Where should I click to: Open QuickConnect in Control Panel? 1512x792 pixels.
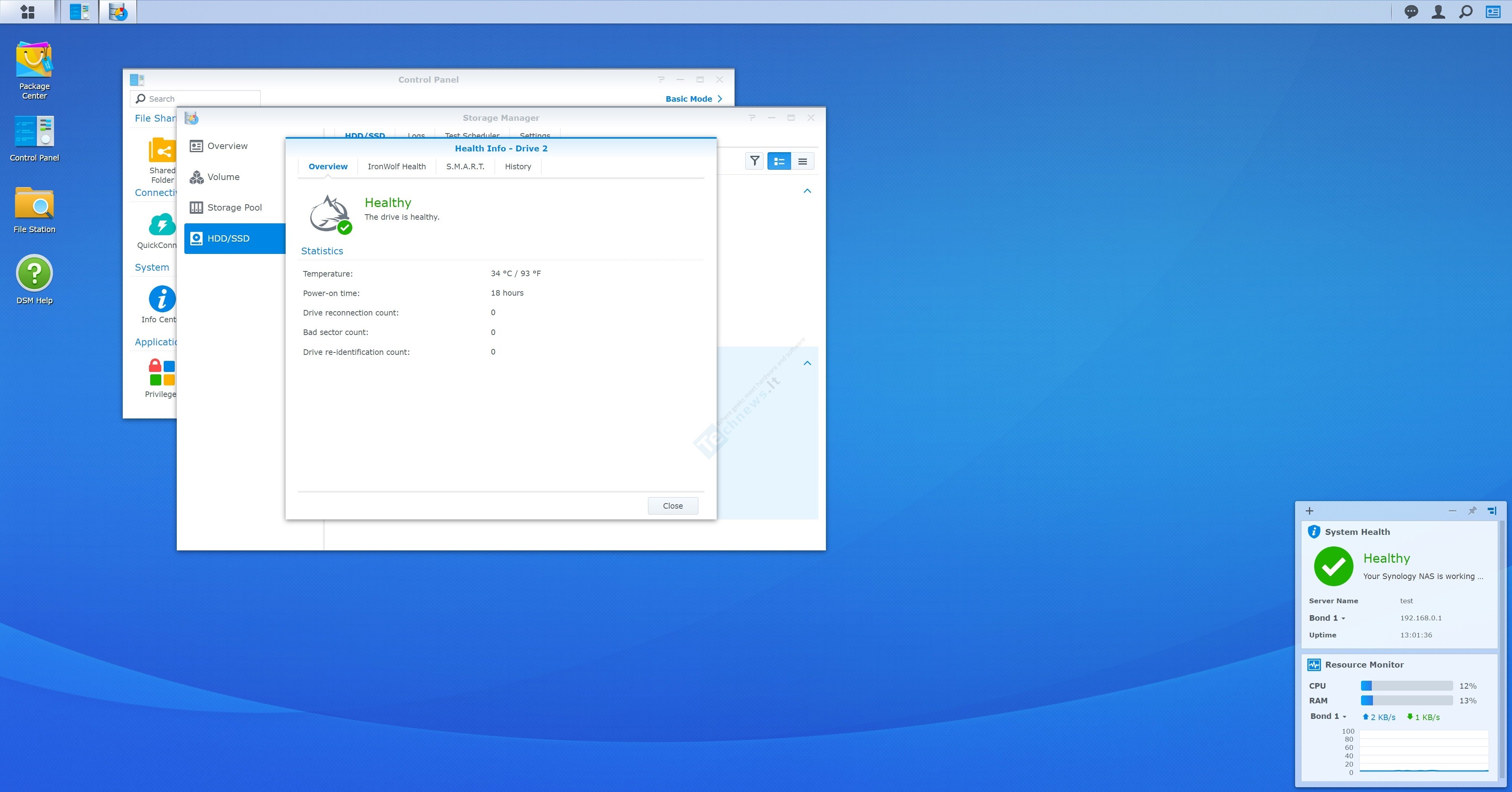point(157,231)
